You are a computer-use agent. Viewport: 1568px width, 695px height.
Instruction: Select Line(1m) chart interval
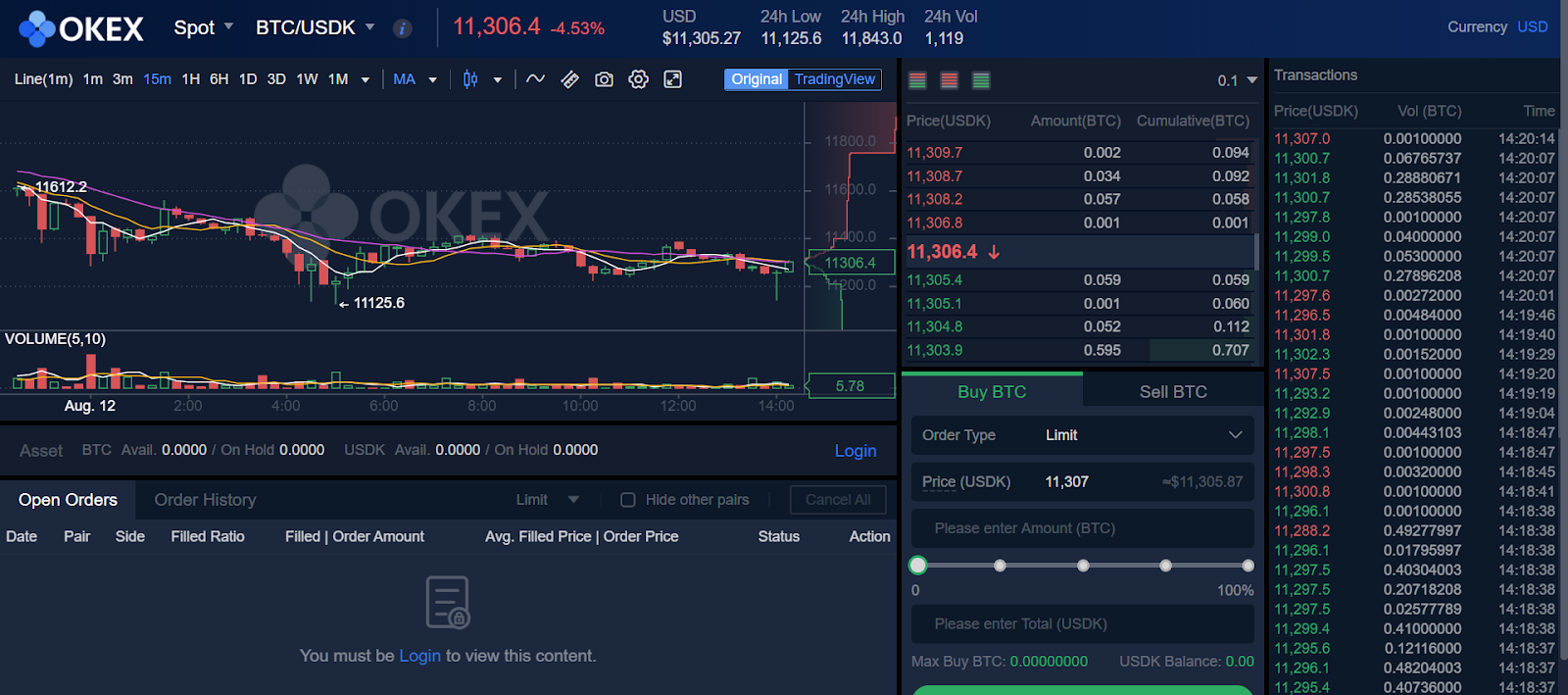coord(44,79)
